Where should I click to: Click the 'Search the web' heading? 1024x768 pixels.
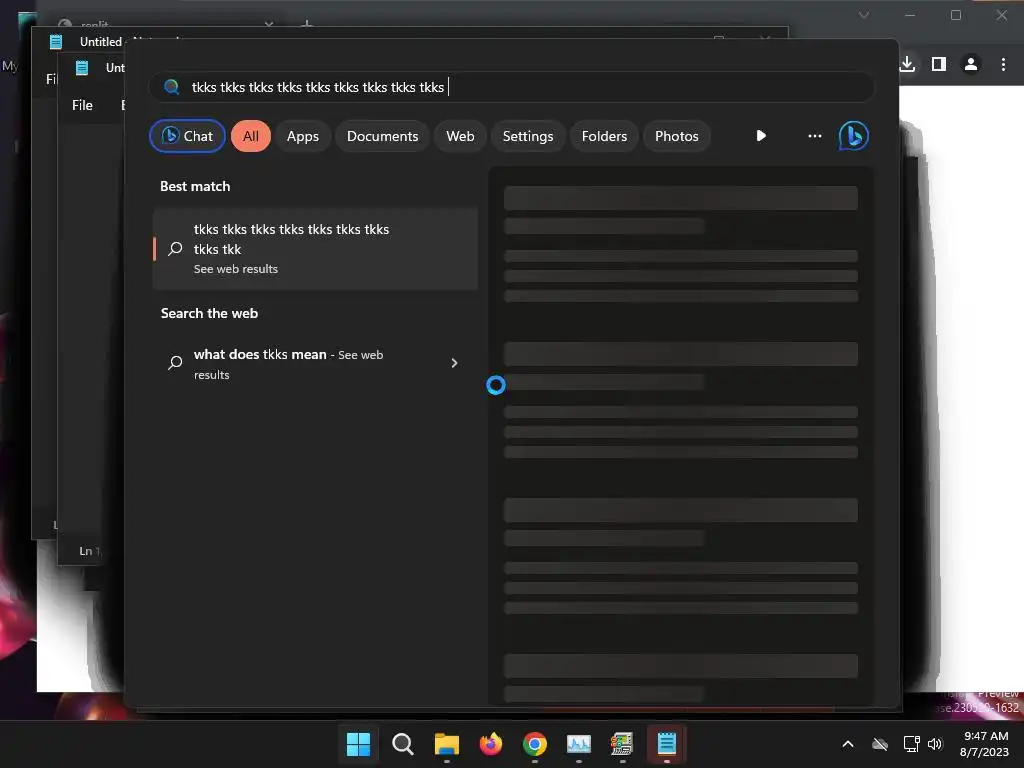coord(209,313)
